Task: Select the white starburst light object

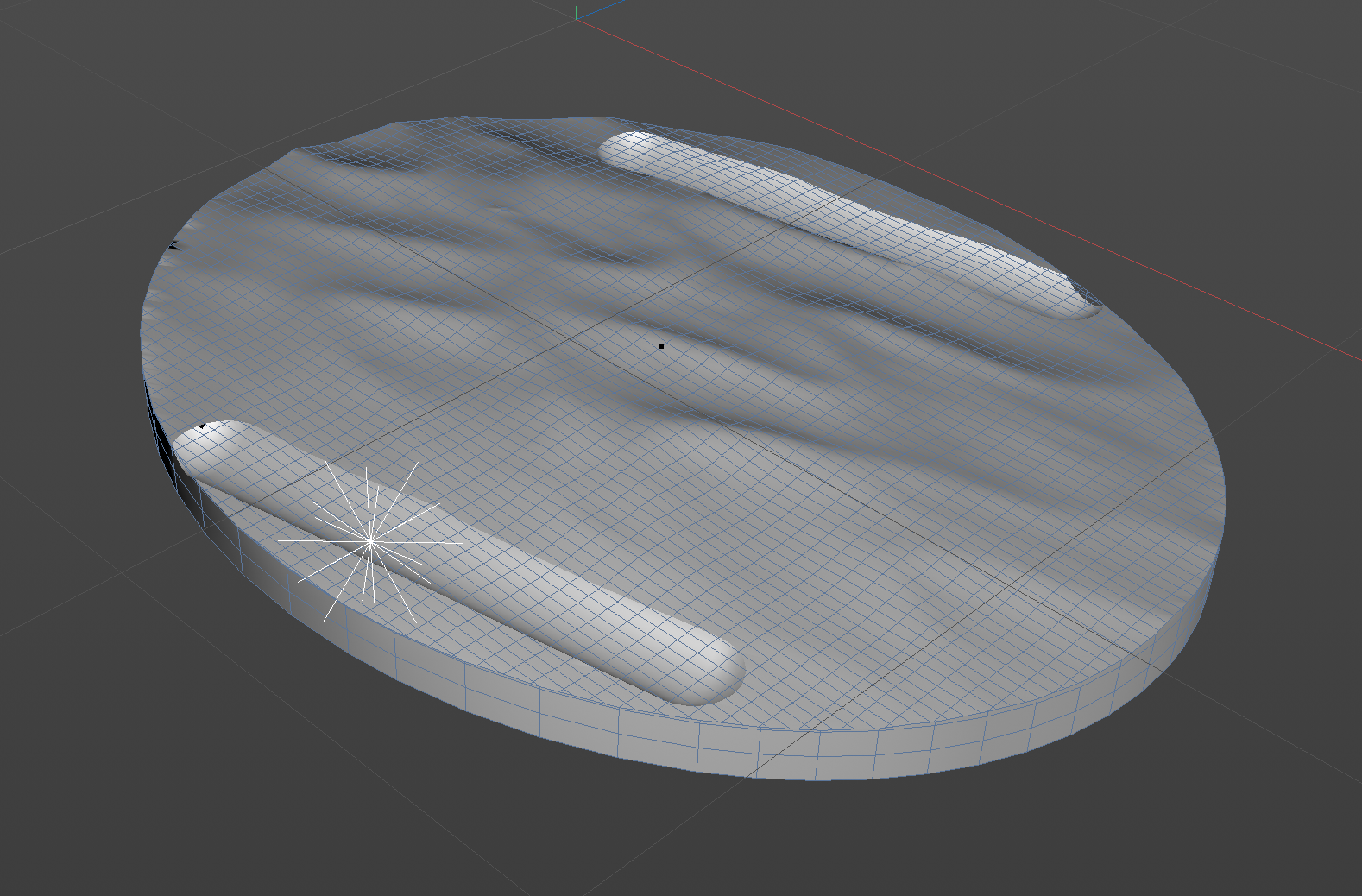Action: tap(370, 542)
